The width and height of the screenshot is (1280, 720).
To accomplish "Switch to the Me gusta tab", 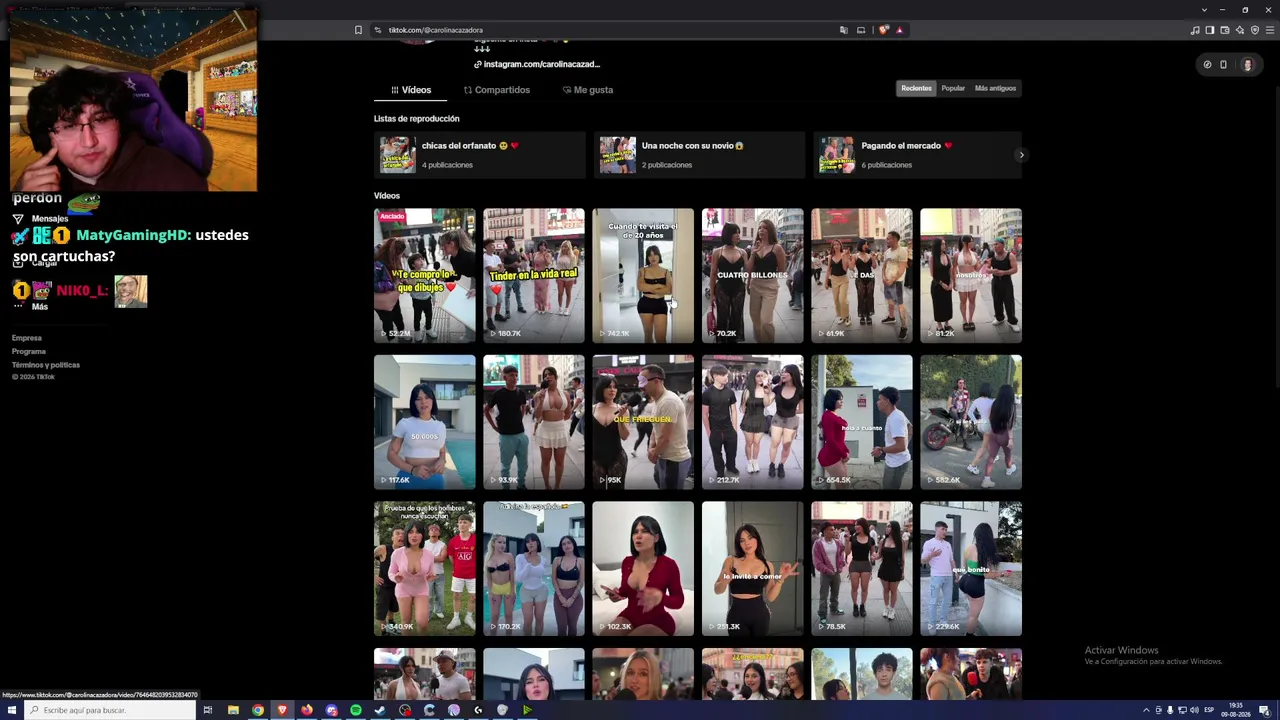I will point(588,90).
